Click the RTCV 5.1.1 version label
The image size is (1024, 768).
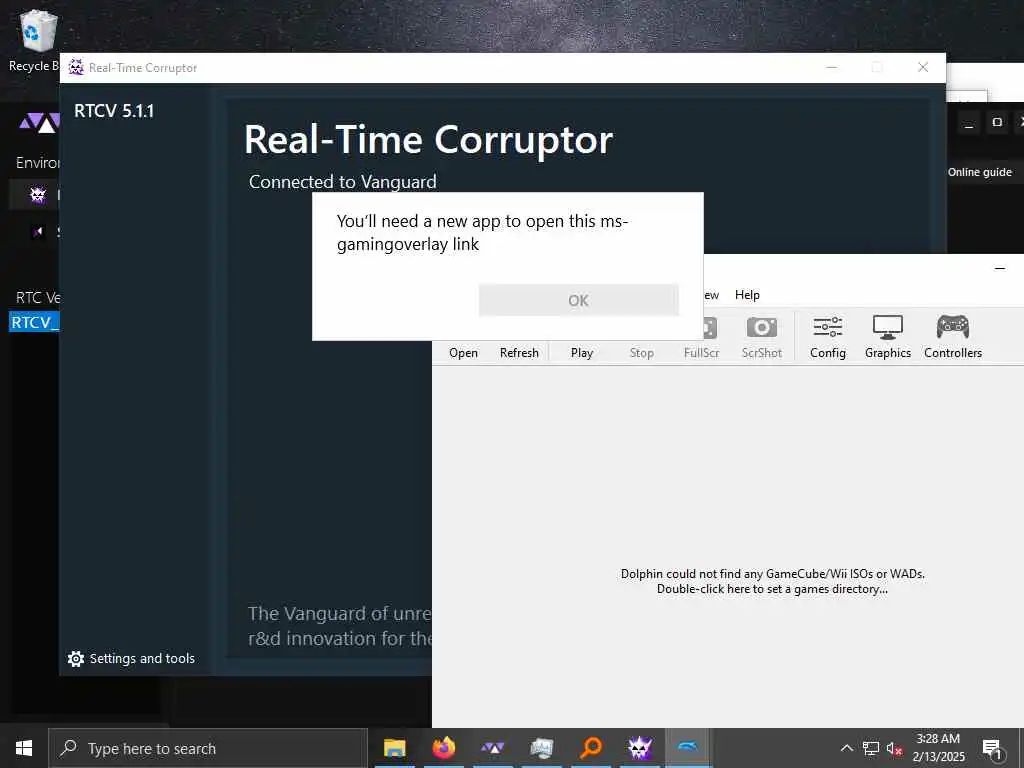tap(114, 110)
